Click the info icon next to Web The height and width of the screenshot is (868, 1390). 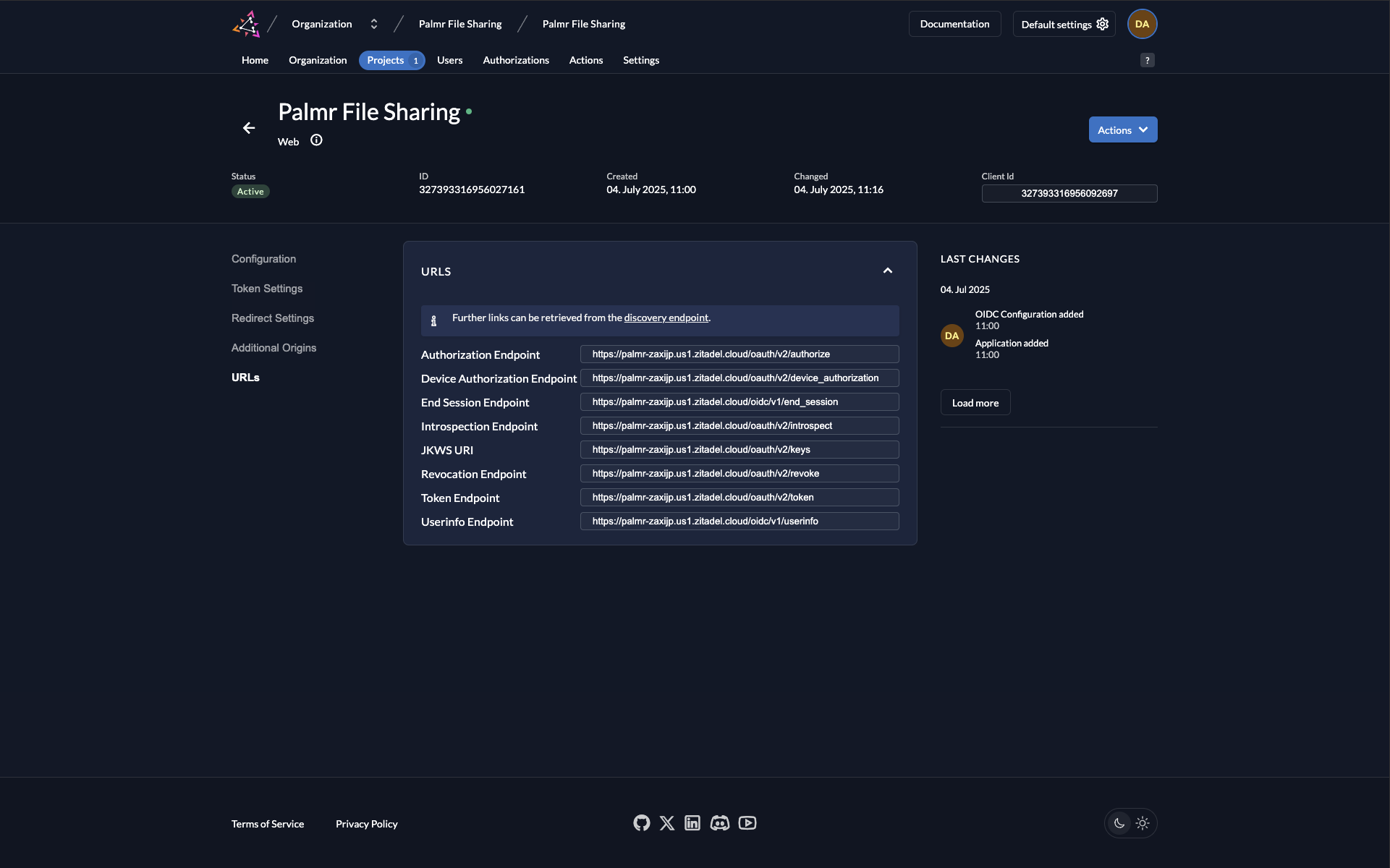pos(316,140)
